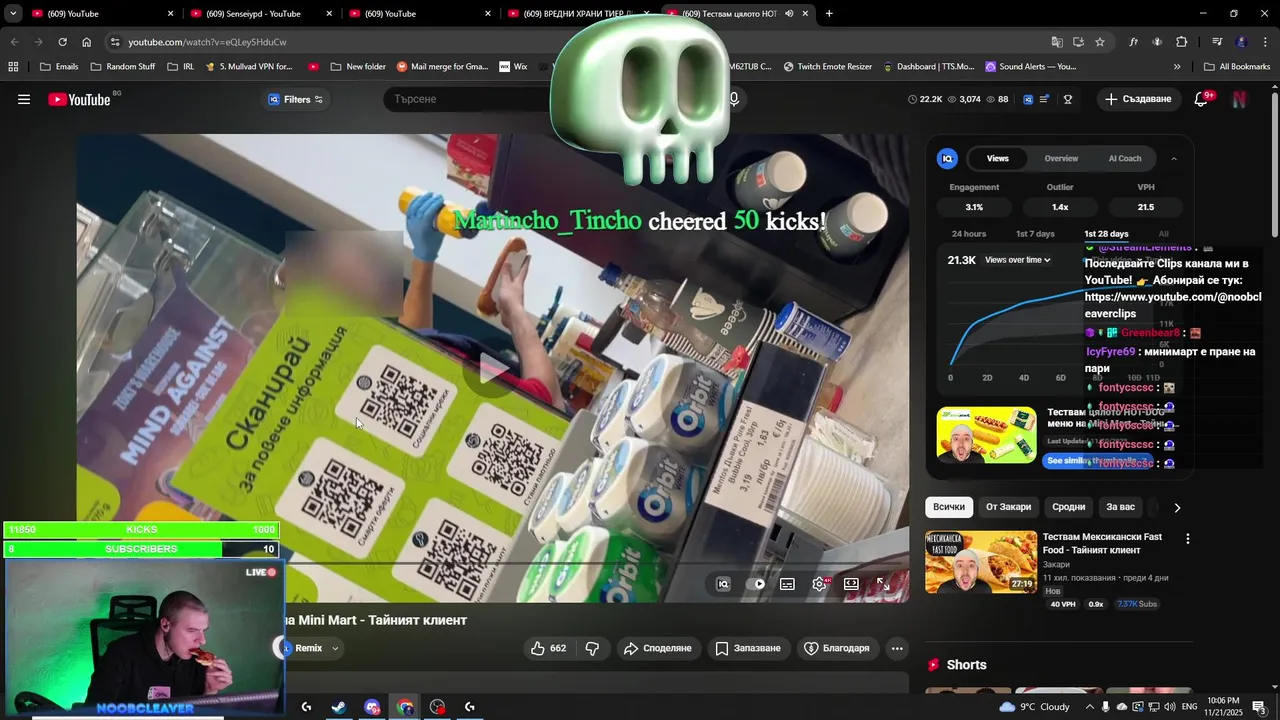Open the All Bookmarks folder

coord(1237,67)
